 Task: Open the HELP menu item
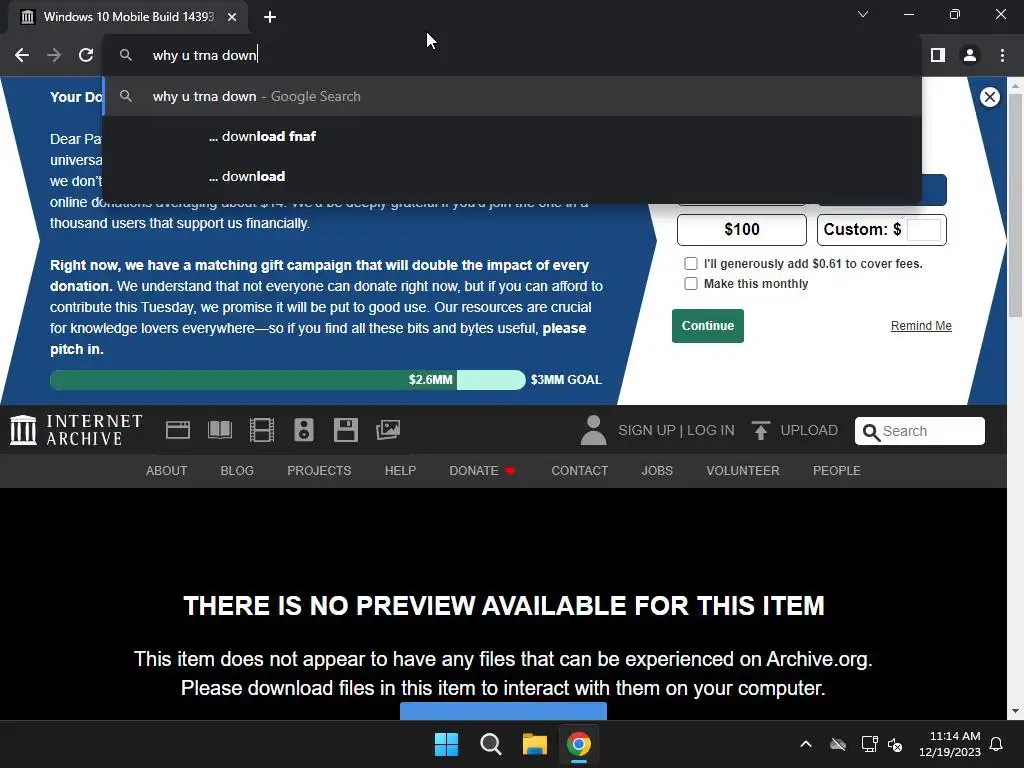[400, 471]
